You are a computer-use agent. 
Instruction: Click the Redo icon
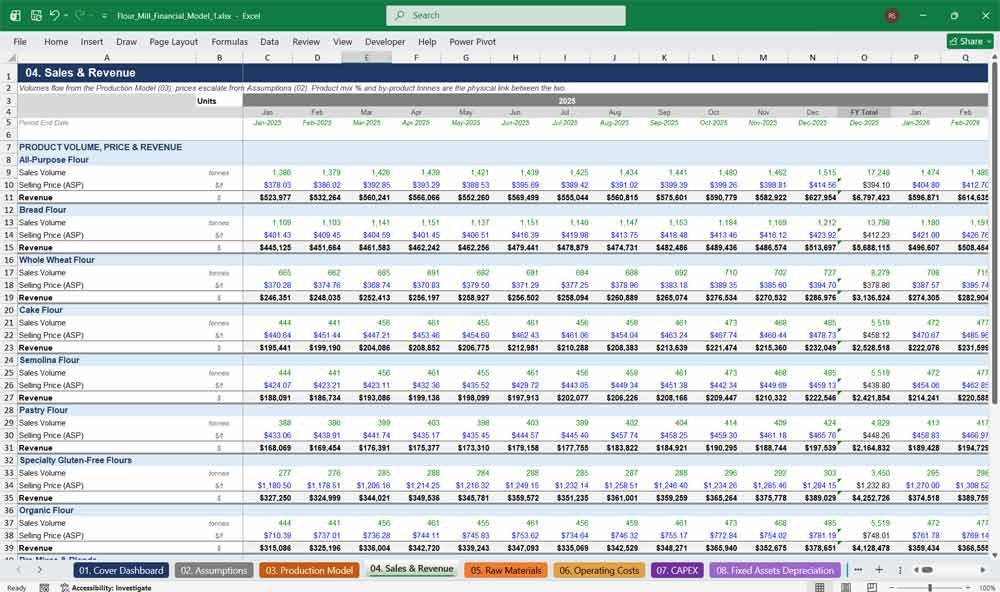[80, 15]
